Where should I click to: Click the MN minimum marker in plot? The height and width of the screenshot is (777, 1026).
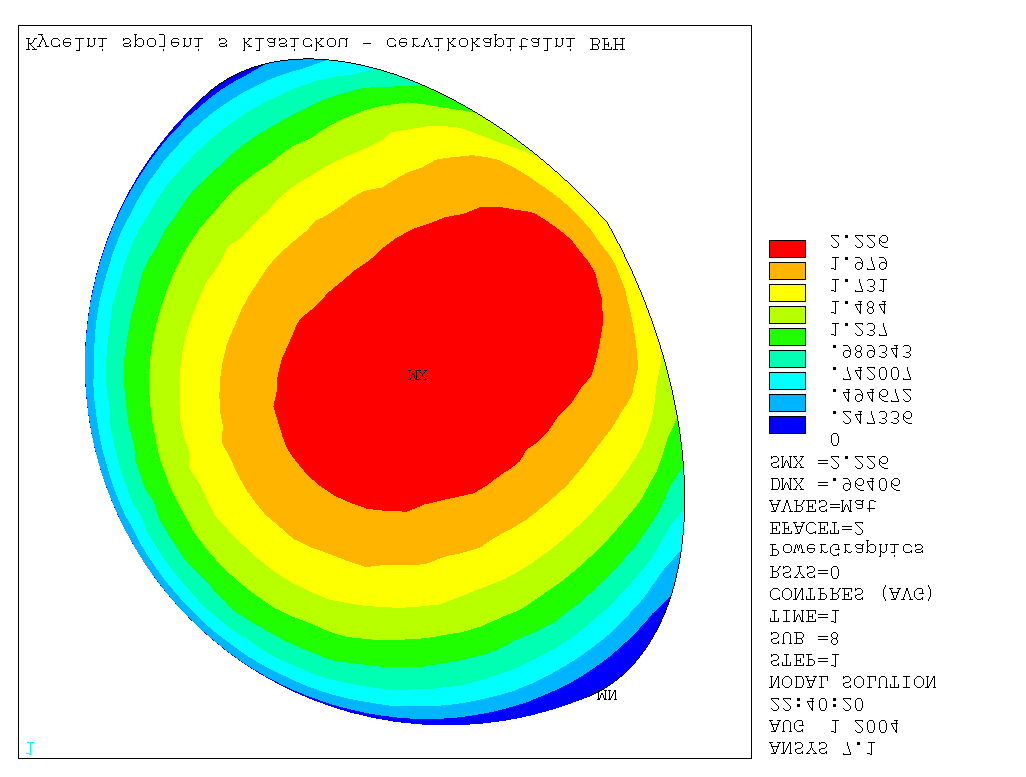pyautogui.click(x=607, y=695)
